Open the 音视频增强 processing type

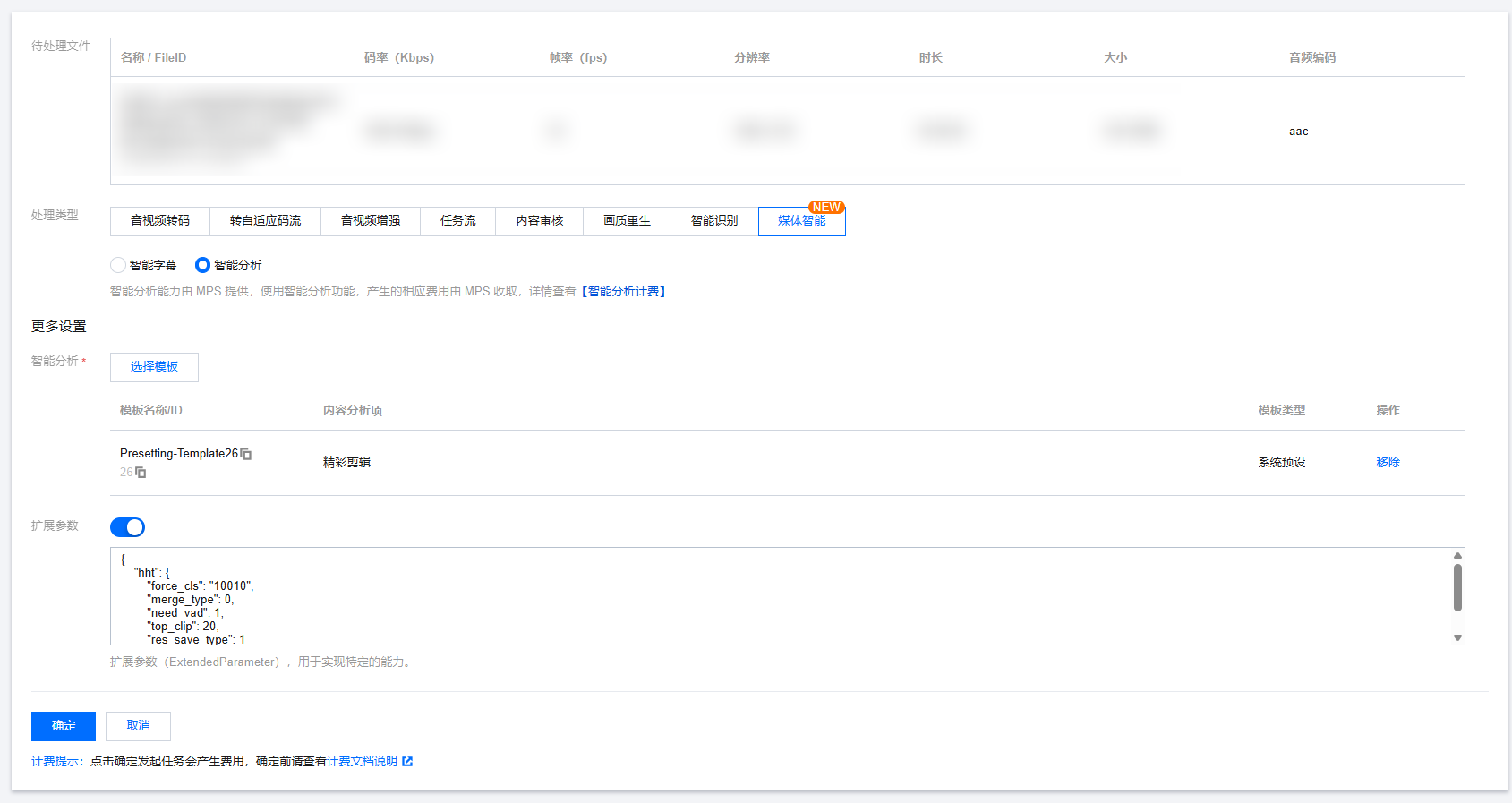[371, 221]
